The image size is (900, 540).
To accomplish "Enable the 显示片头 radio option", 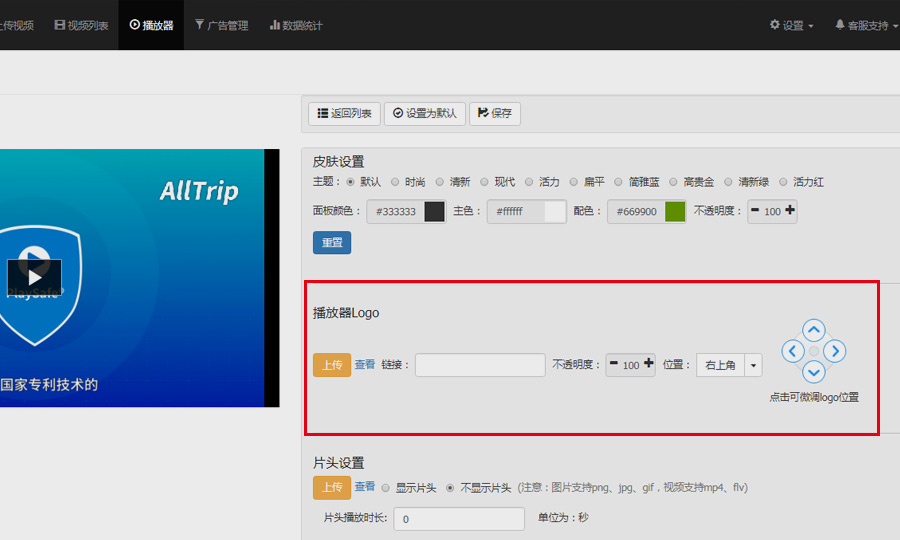I will (x=386, y=488).
